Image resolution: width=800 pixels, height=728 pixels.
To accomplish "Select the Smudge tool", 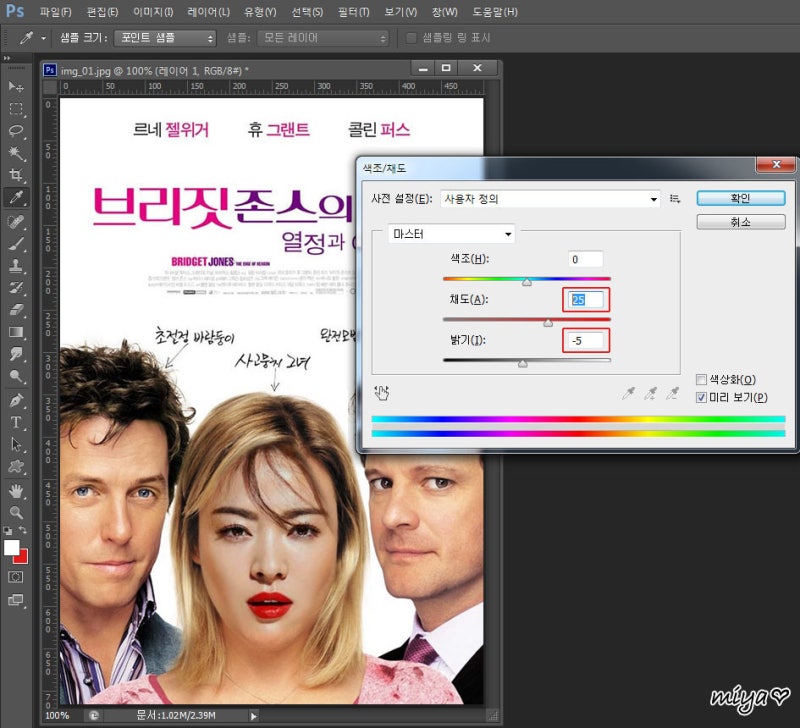I will pyautogui.click(x=16, y=354).
